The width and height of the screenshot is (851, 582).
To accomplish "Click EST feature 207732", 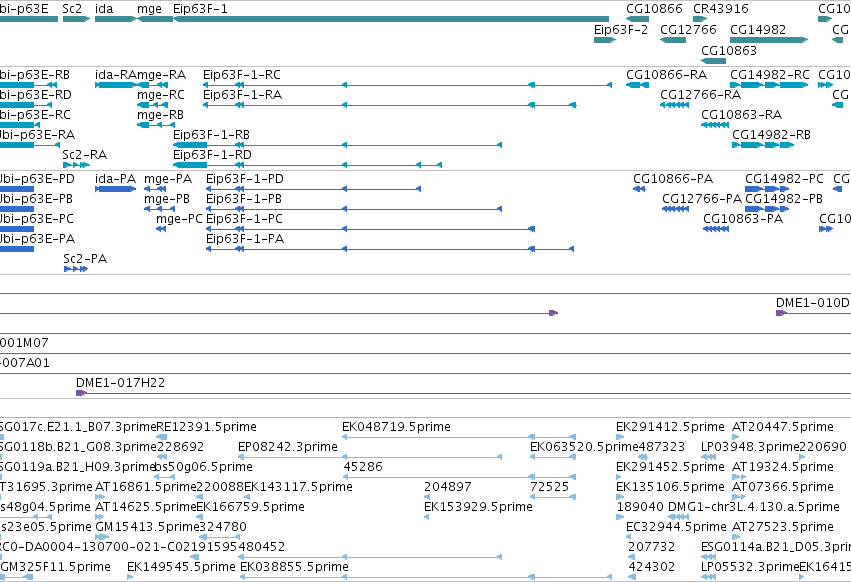I will 651,547.
